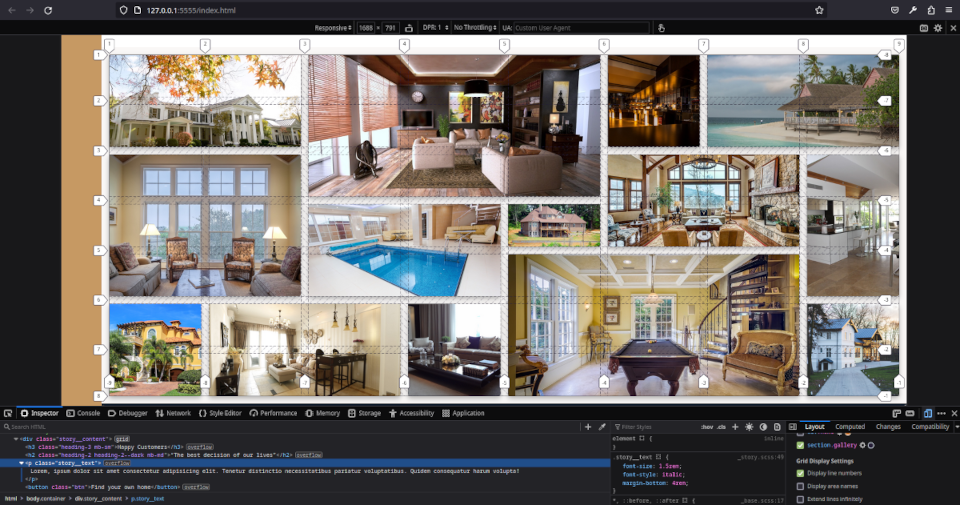The height and width of the screenshot is (505, 960).
Task: Switch to the Debugger tab
Action: tap(127, 413)
